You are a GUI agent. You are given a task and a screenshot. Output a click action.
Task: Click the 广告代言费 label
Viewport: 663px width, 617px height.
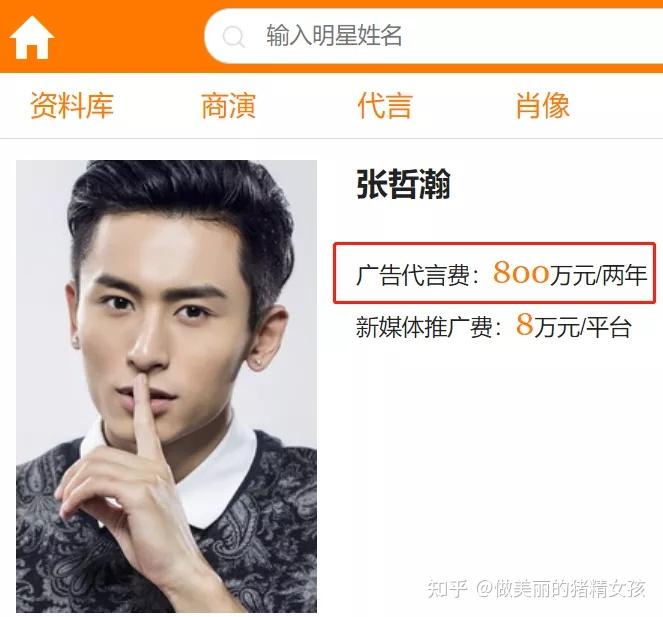(417, 275)
